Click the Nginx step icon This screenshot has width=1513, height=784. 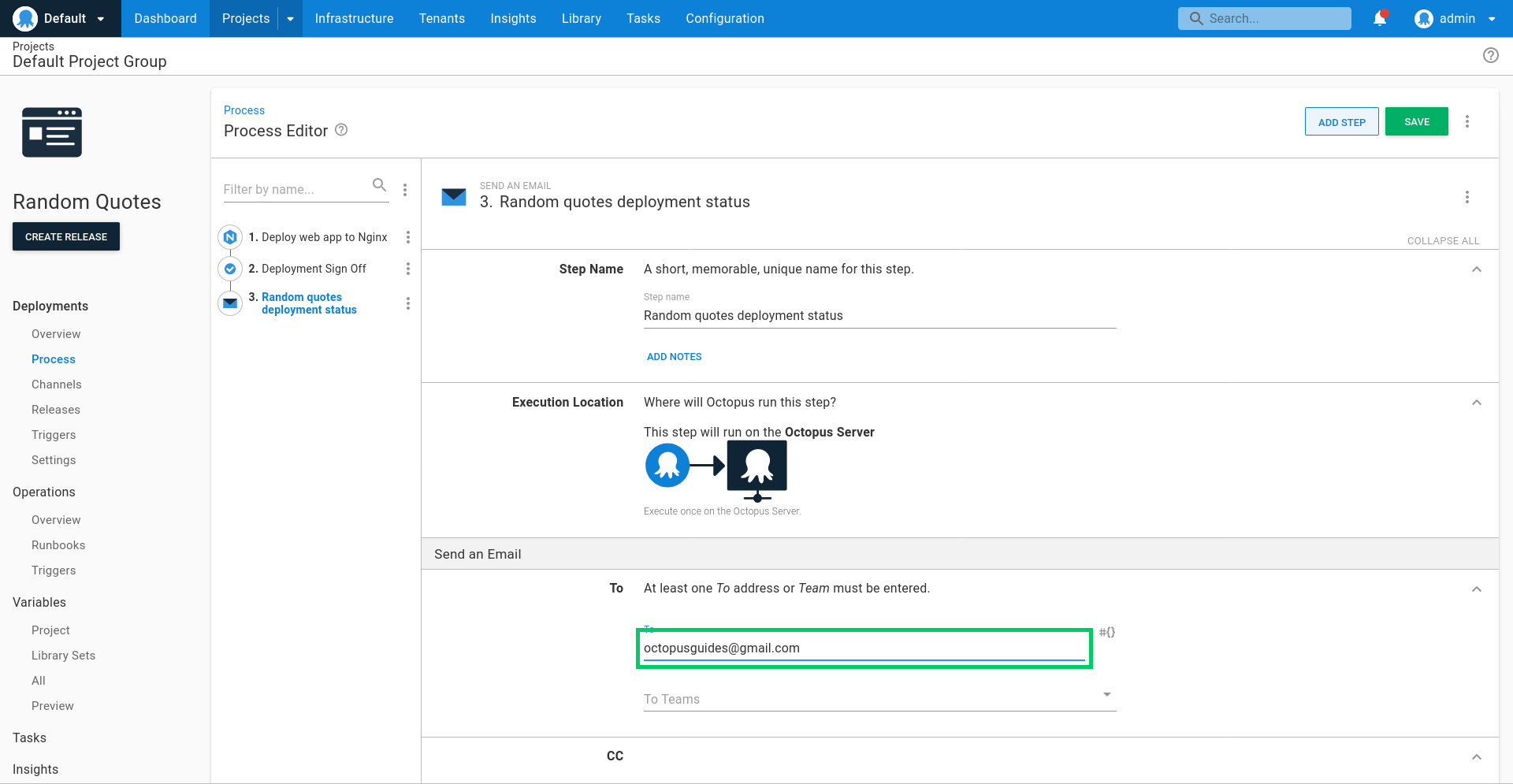tap(230, 237)
